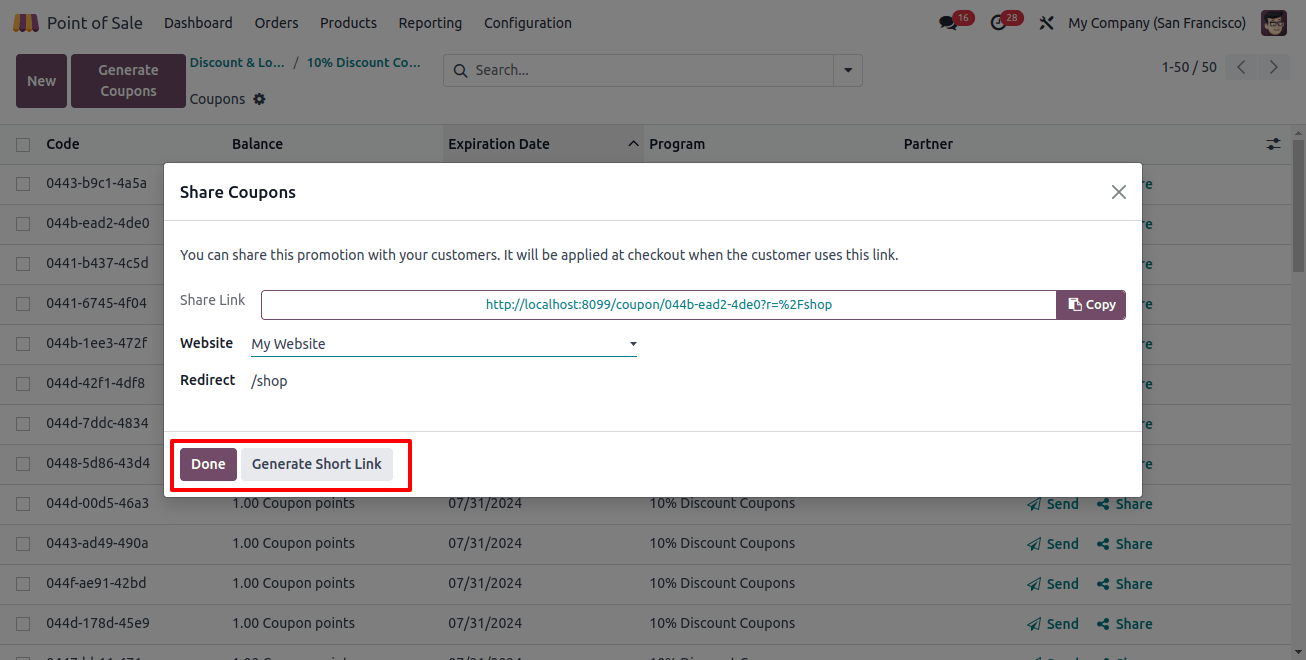
Task: Go to next page arrow
Action: point(1273,67)
